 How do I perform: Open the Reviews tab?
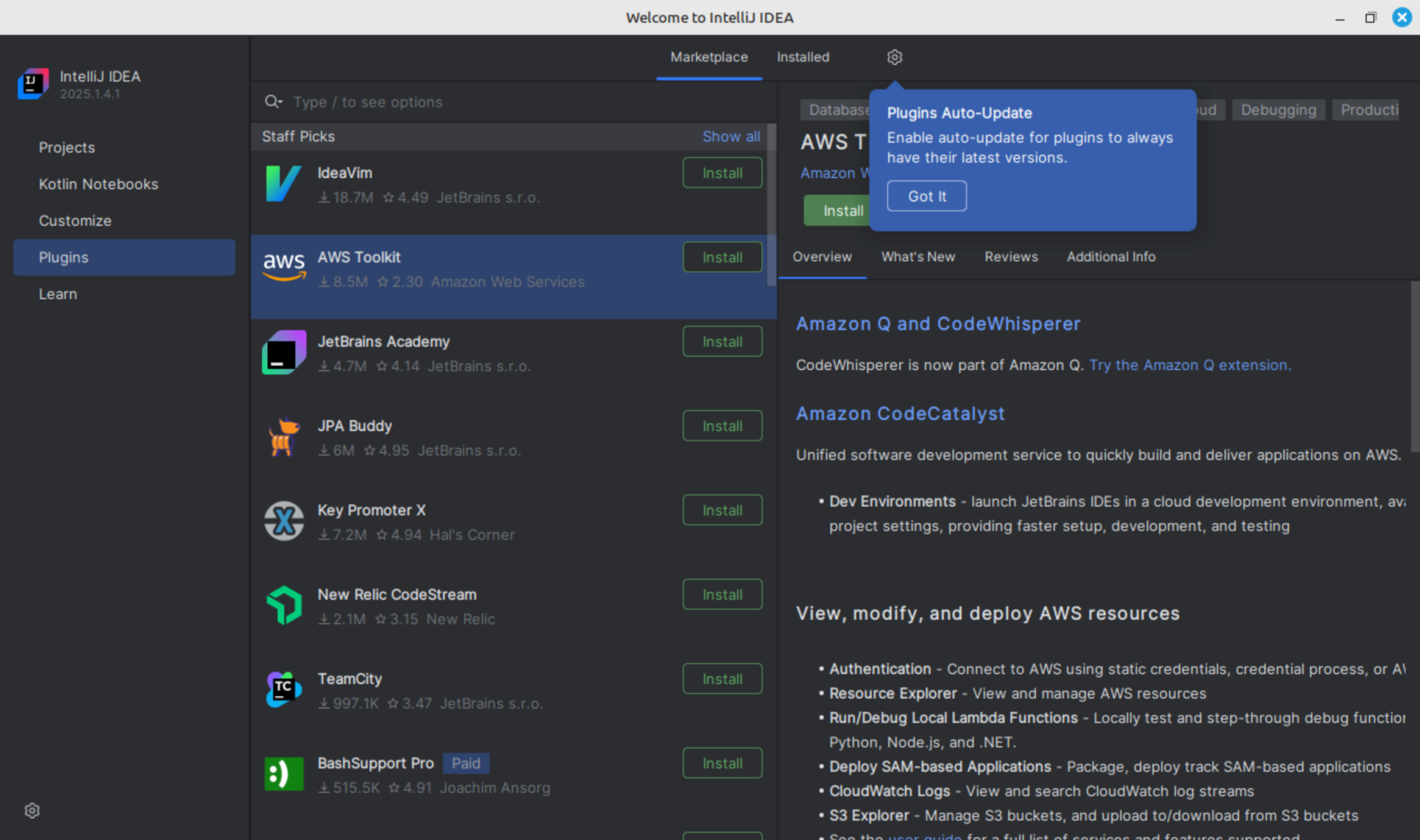1011,256
